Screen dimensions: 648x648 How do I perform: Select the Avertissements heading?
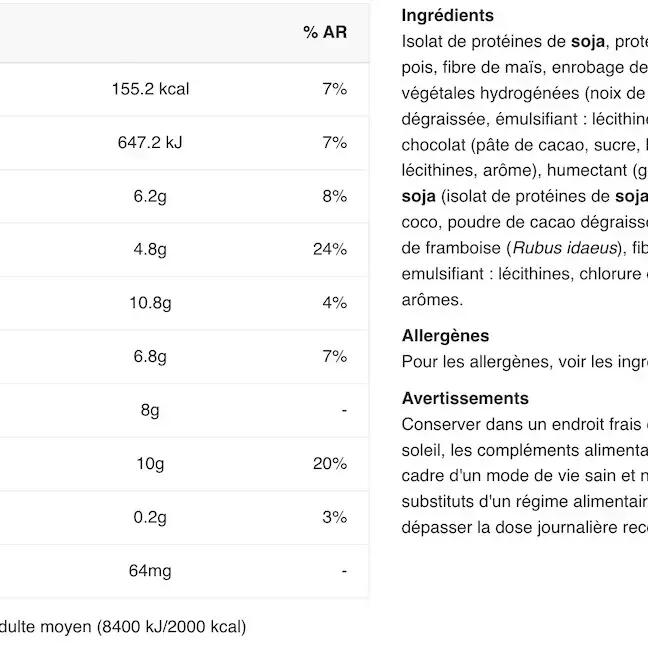[465, 398]
